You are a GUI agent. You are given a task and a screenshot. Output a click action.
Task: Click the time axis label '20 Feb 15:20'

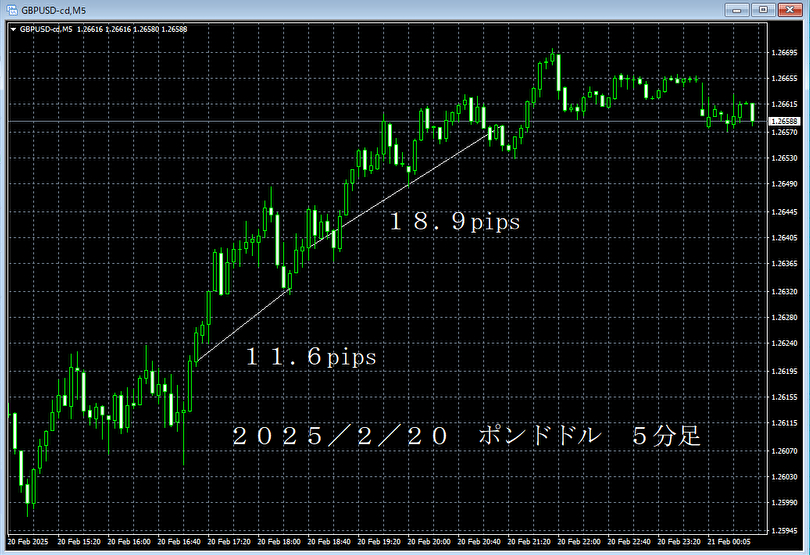79,542
